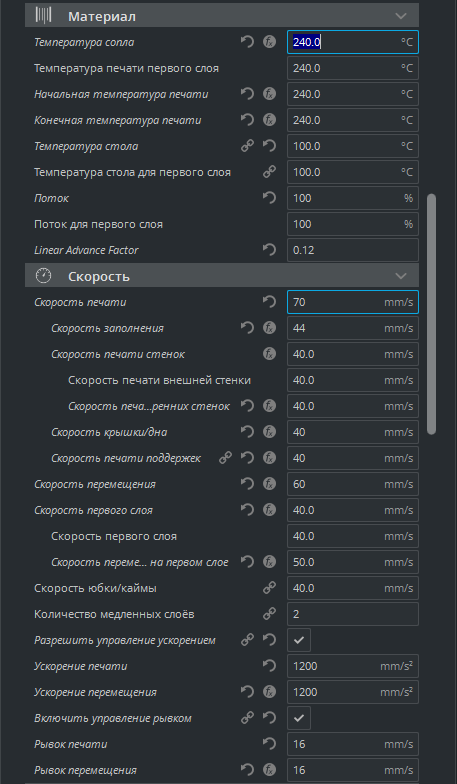Click the Скорость section gauge icon
Screen dimensions: 457x784
44,276
